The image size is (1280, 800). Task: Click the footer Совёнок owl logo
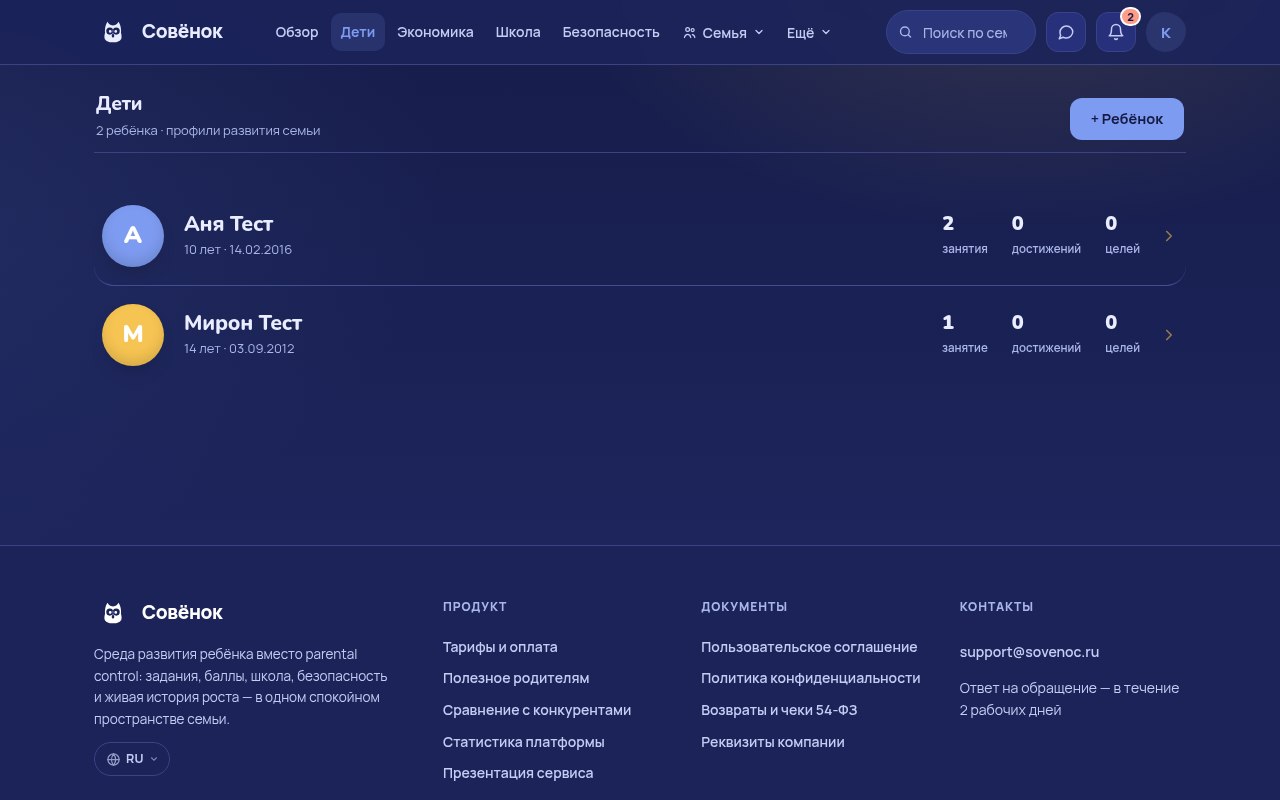click(113, 612)
